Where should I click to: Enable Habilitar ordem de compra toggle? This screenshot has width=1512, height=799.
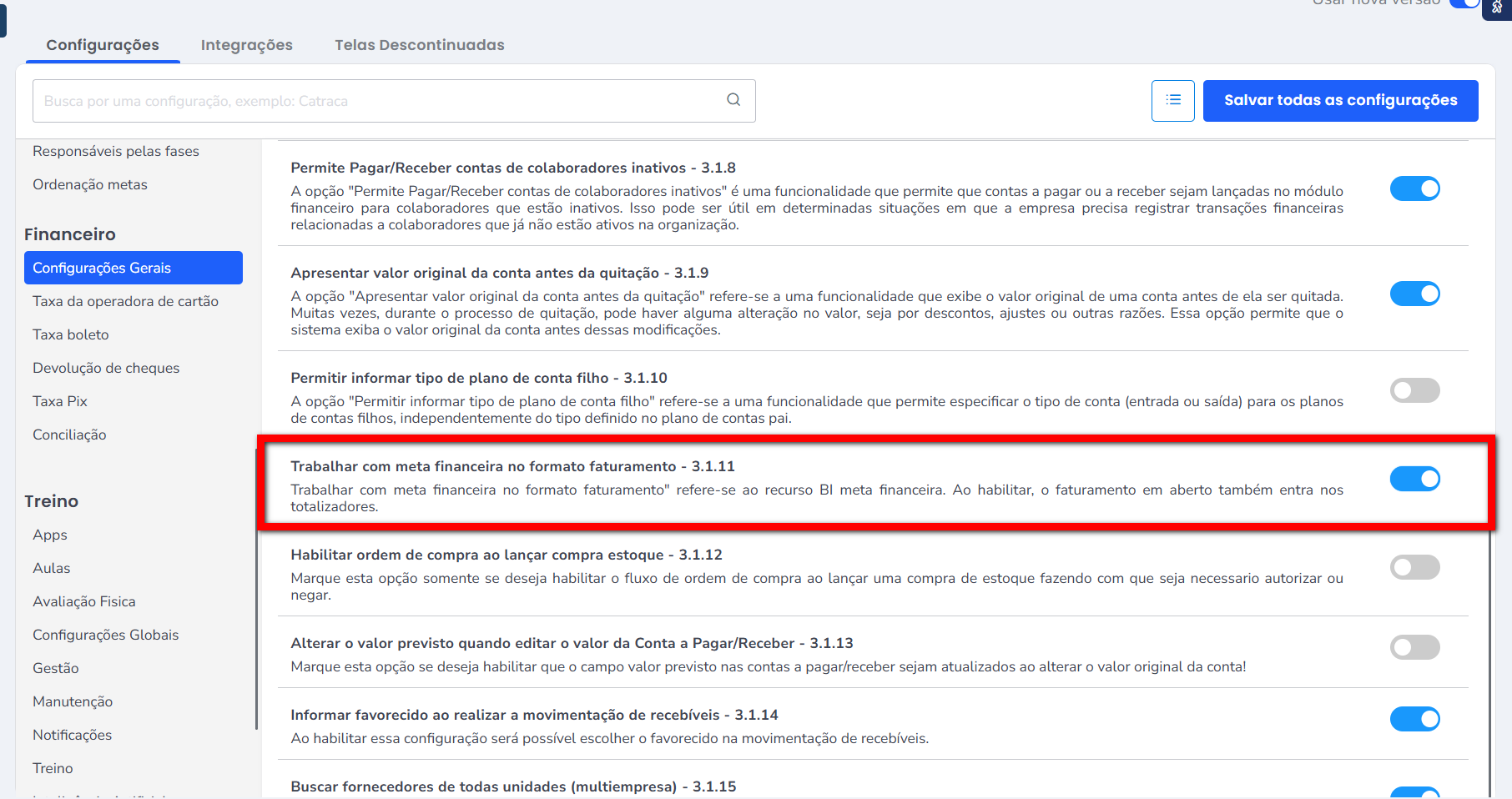(x=1414, y=567)
